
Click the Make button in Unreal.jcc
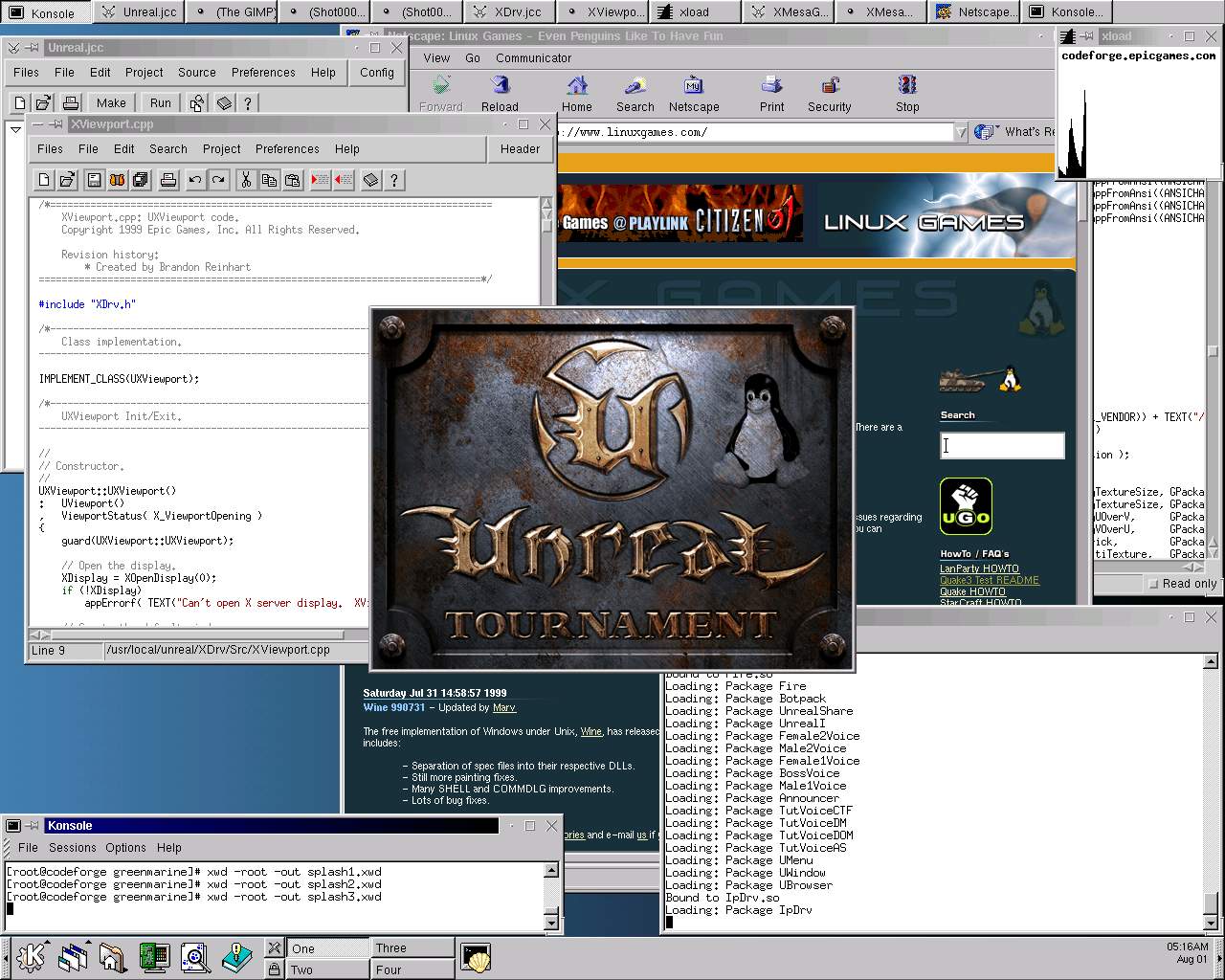[111, 103]
